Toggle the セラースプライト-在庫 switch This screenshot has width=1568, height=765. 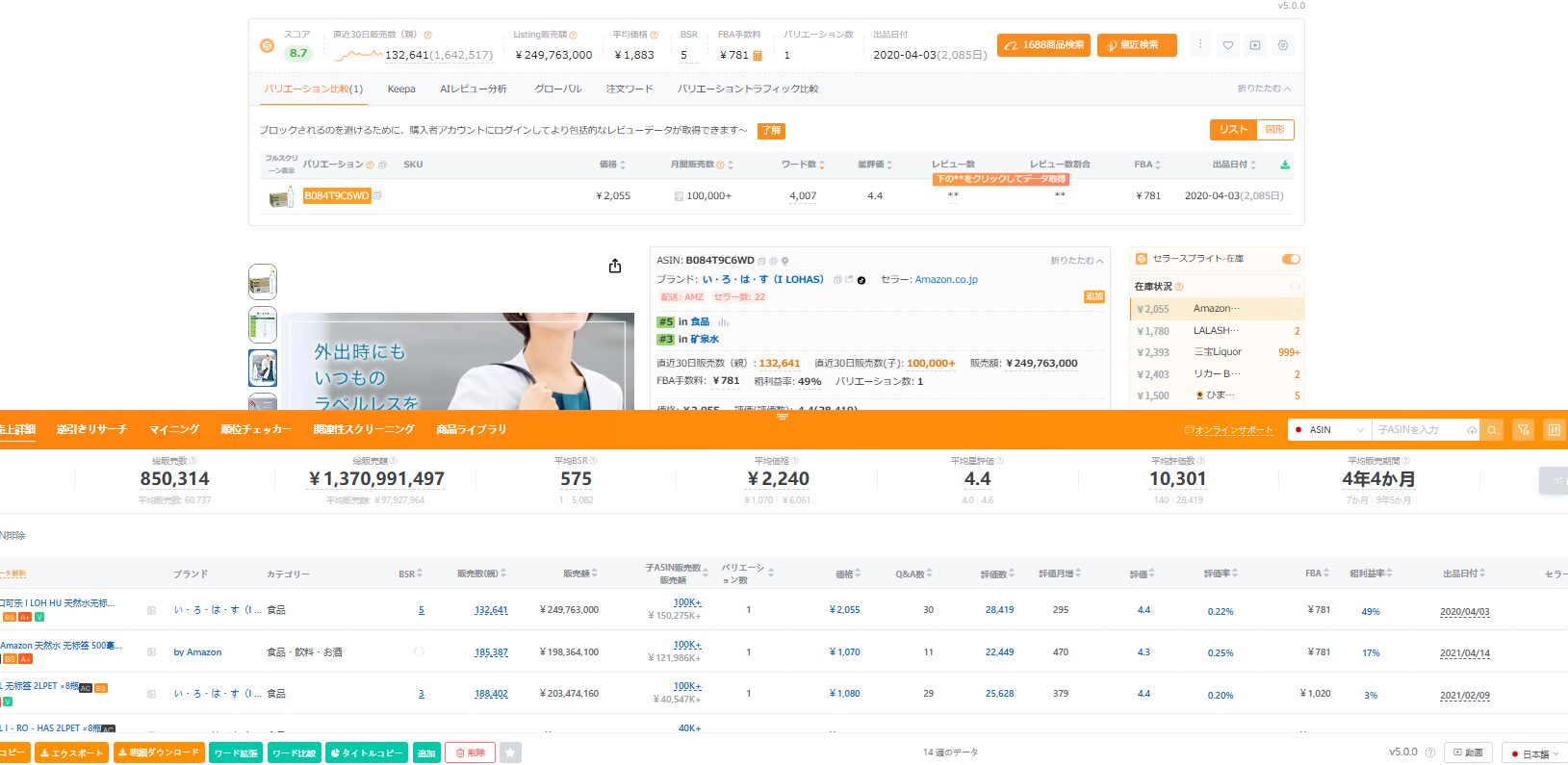pos(1291,259)
